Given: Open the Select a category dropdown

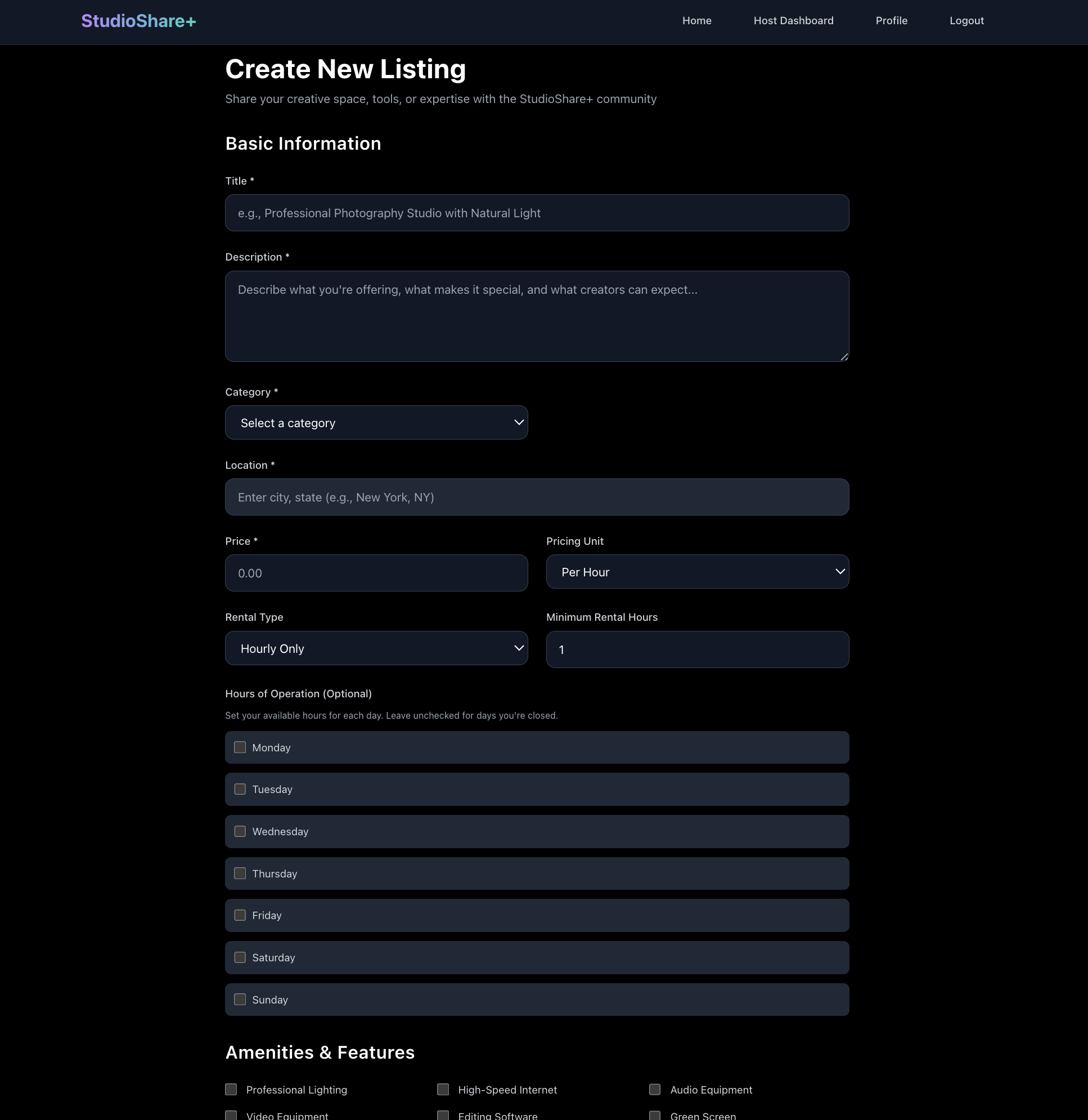Looking at the screenshot, I should pyautogui.click(x=376, y=423).
